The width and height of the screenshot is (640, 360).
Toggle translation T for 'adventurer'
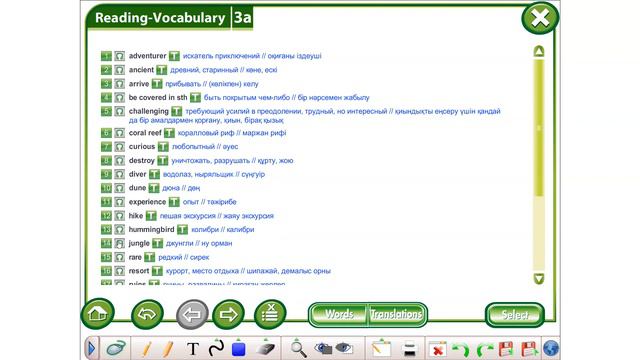[x=174, y=56]
